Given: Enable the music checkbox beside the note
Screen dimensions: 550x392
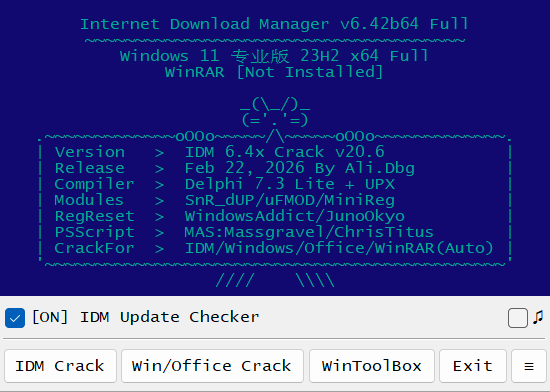Looking at the screenshot, I should tap(518, 318).
